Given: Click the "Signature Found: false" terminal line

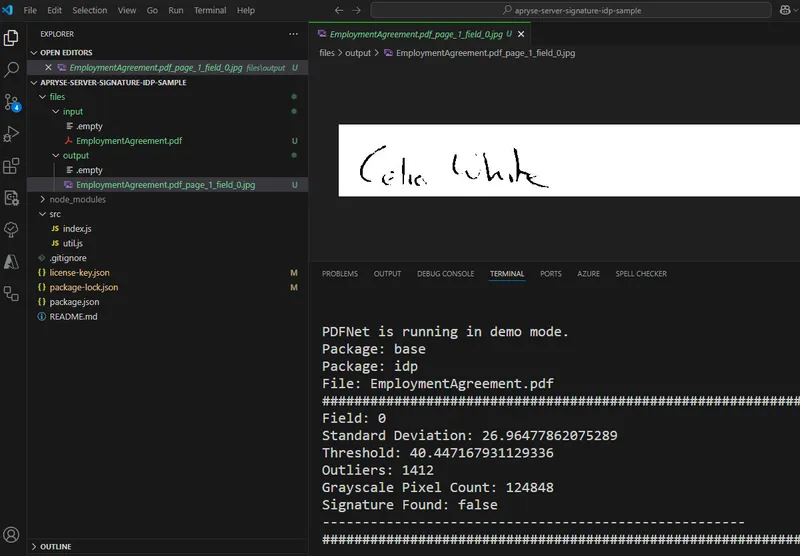Looking at the screenshot, I should (409, 504).
